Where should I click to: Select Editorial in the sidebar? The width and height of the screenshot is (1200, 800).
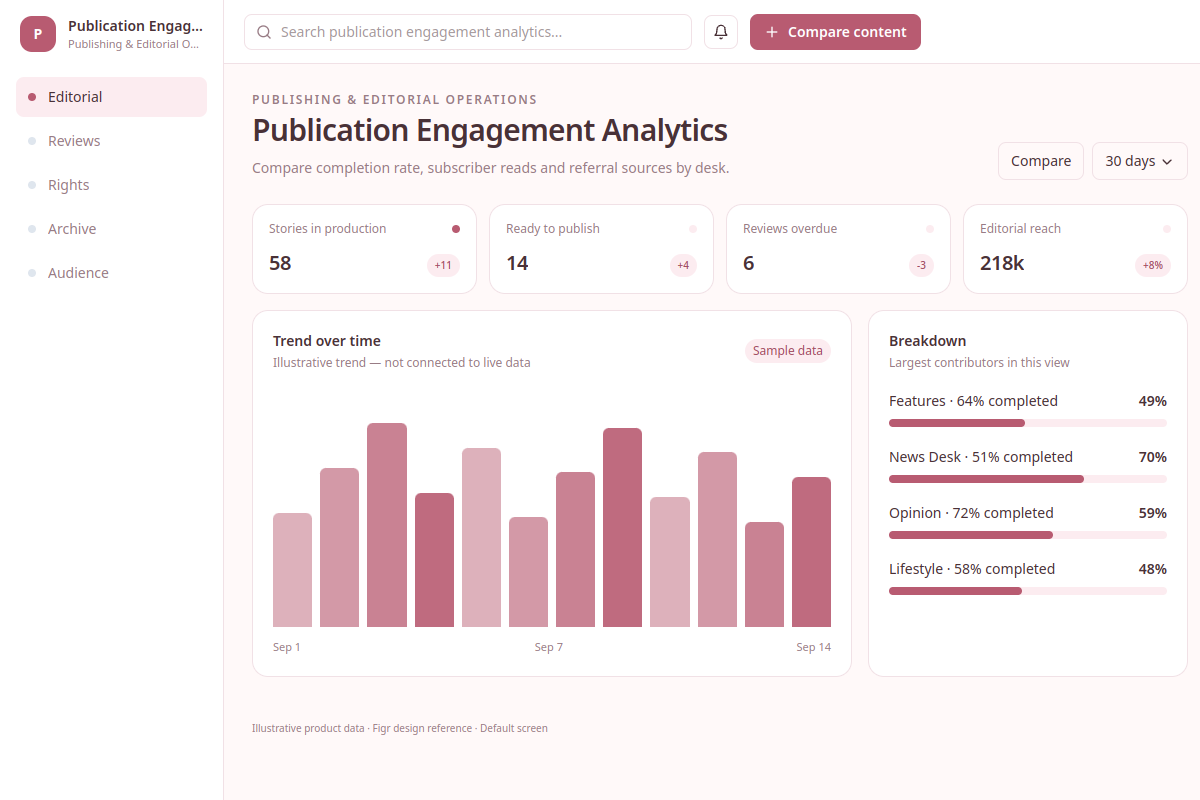[x=111, y=97]
